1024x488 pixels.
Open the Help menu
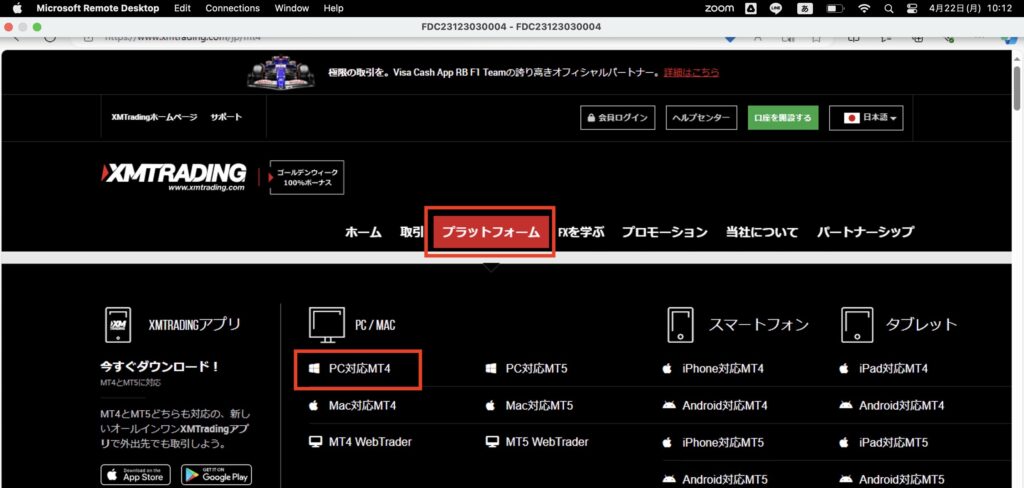pos(333,8)
